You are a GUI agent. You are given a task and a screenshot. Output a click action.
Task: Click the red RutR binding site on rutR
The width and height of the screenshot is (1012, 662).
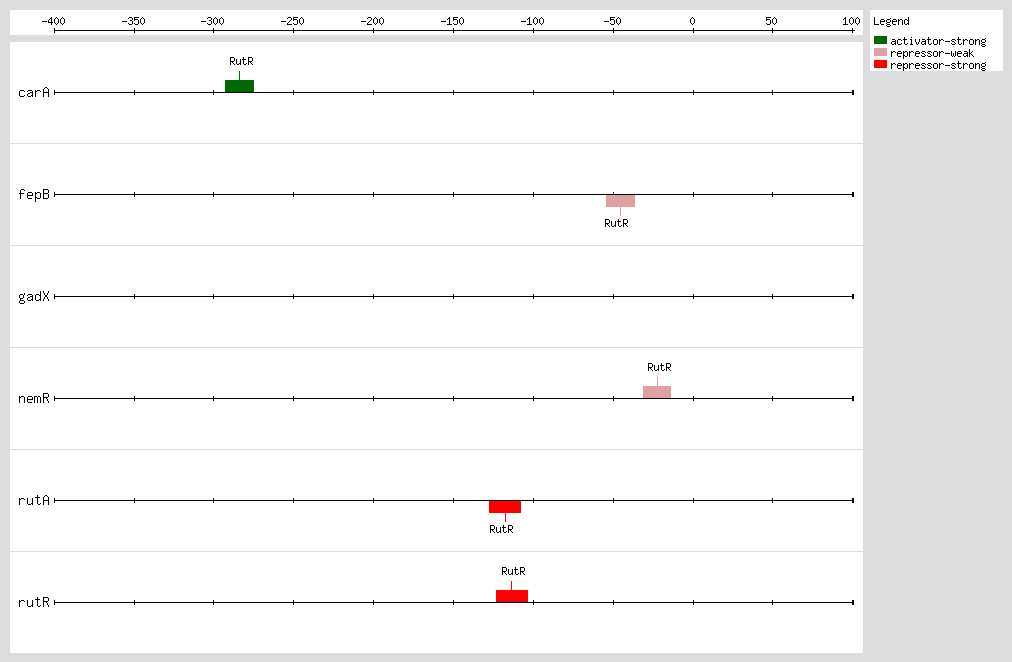pyautogui.click(x=512, y=596)
